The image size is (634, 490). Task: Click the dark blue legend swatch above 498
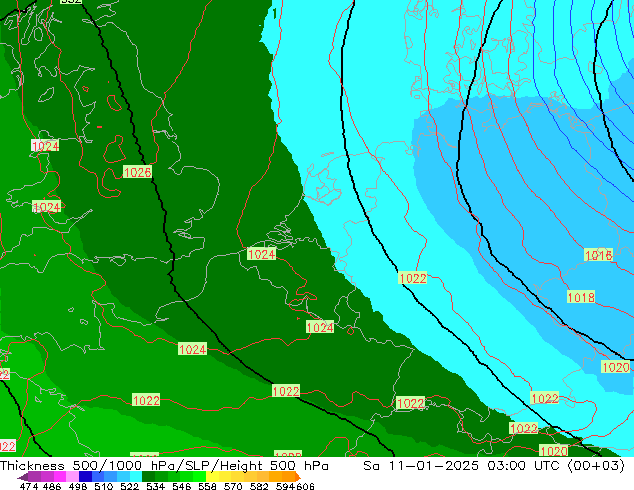(x=85, y=476)
